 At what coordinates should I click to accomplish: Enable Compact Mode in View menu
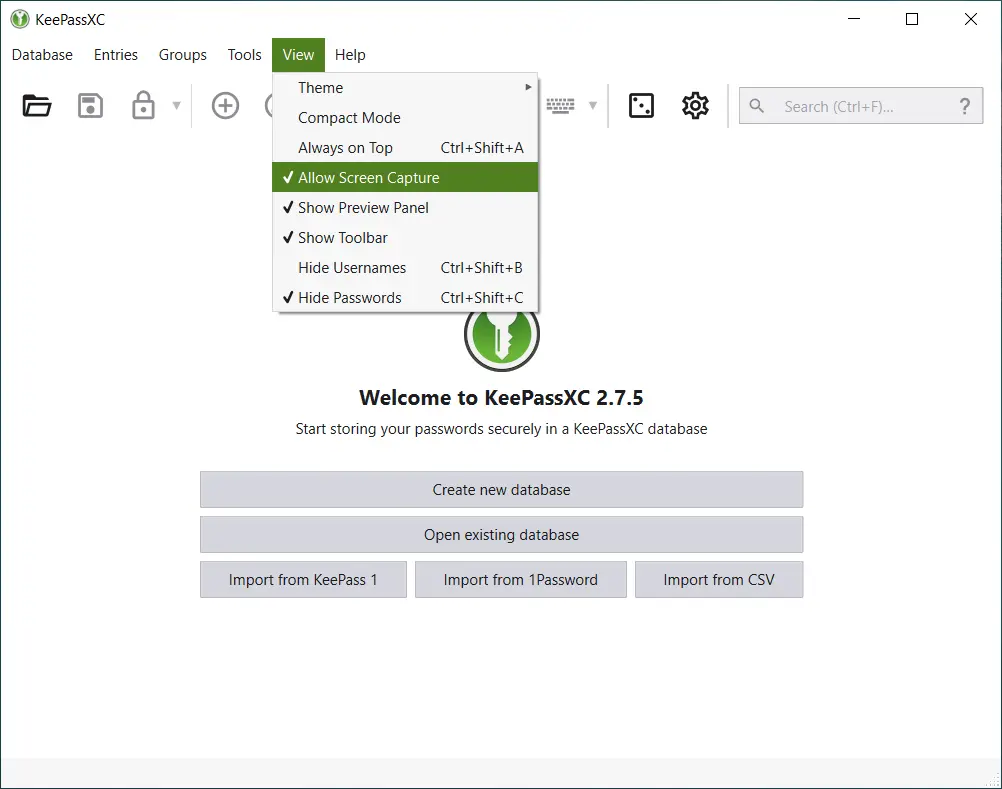pyautogui.click(x=405, y=118)
